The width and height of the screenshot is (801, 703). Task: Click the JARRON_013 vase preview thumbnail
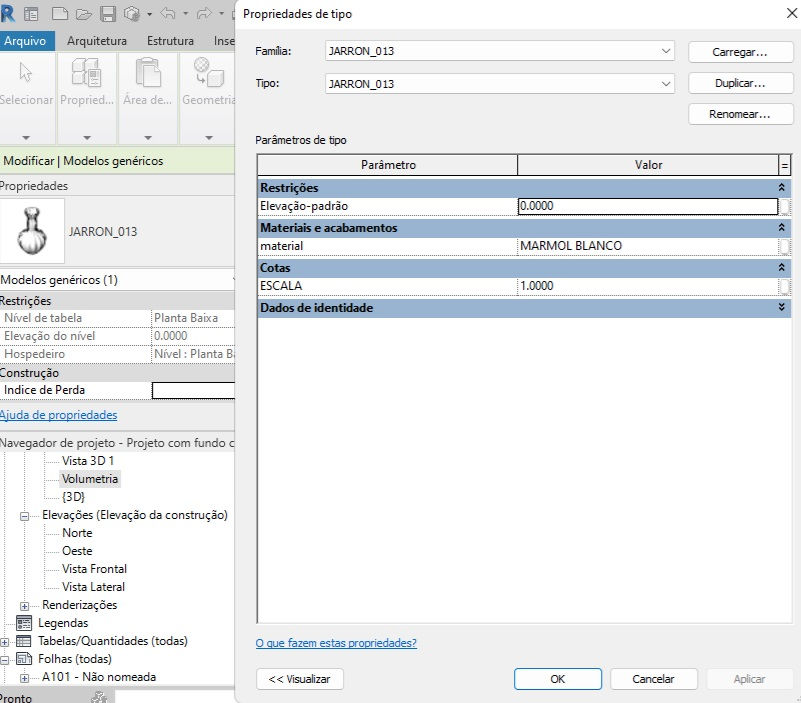click(x=32, y=231)
